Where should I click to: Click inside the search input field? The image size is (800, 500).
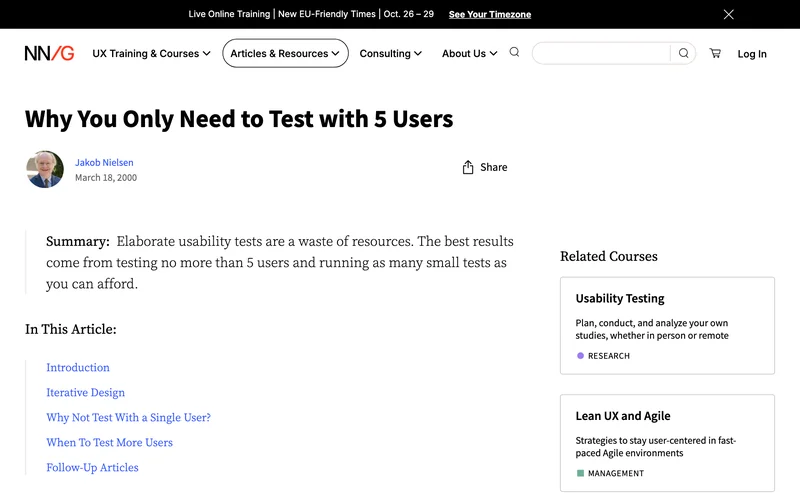click(602, 53)
